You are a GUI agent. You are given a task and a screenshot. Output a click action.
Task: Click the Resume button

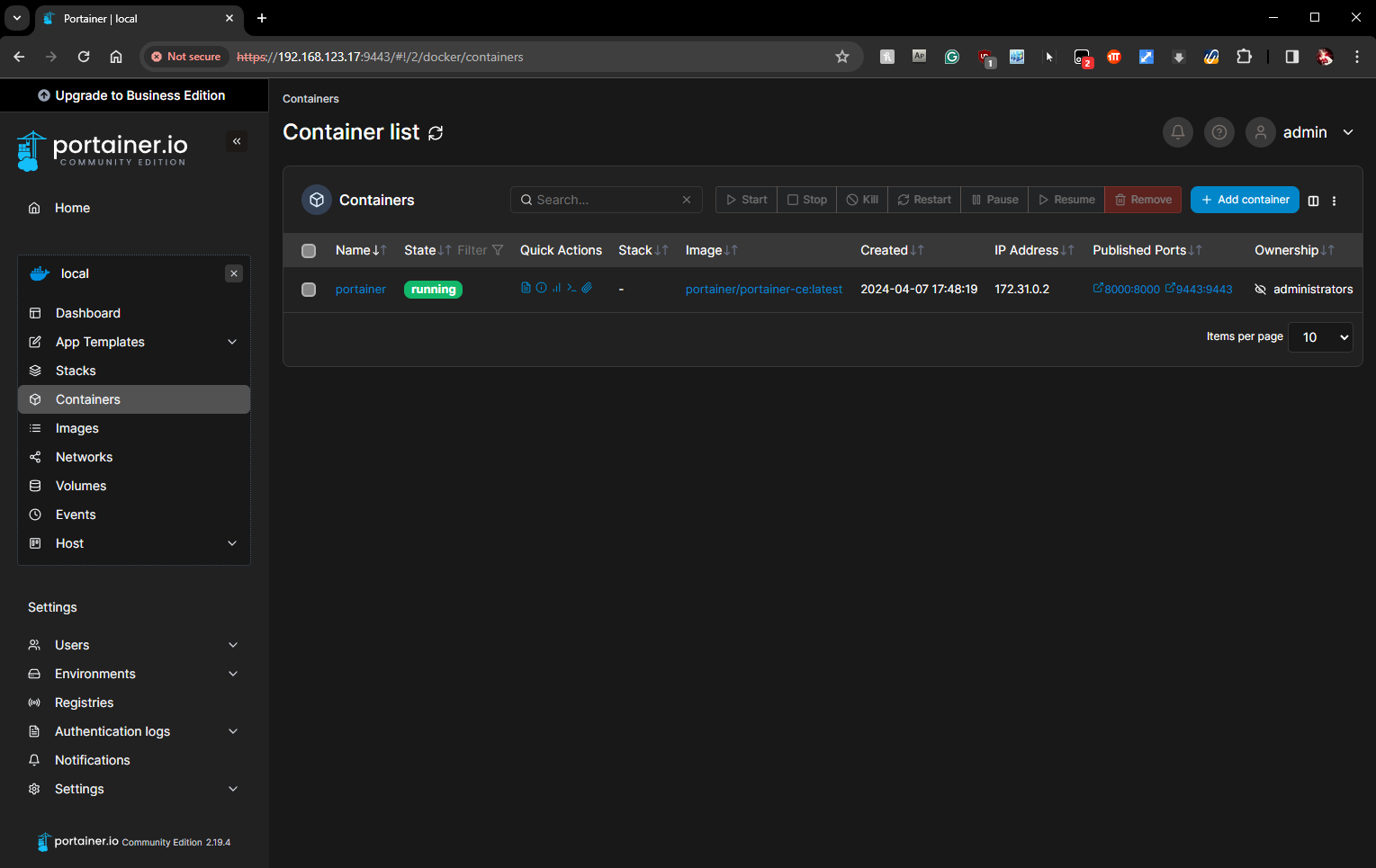pos(1066,200)
